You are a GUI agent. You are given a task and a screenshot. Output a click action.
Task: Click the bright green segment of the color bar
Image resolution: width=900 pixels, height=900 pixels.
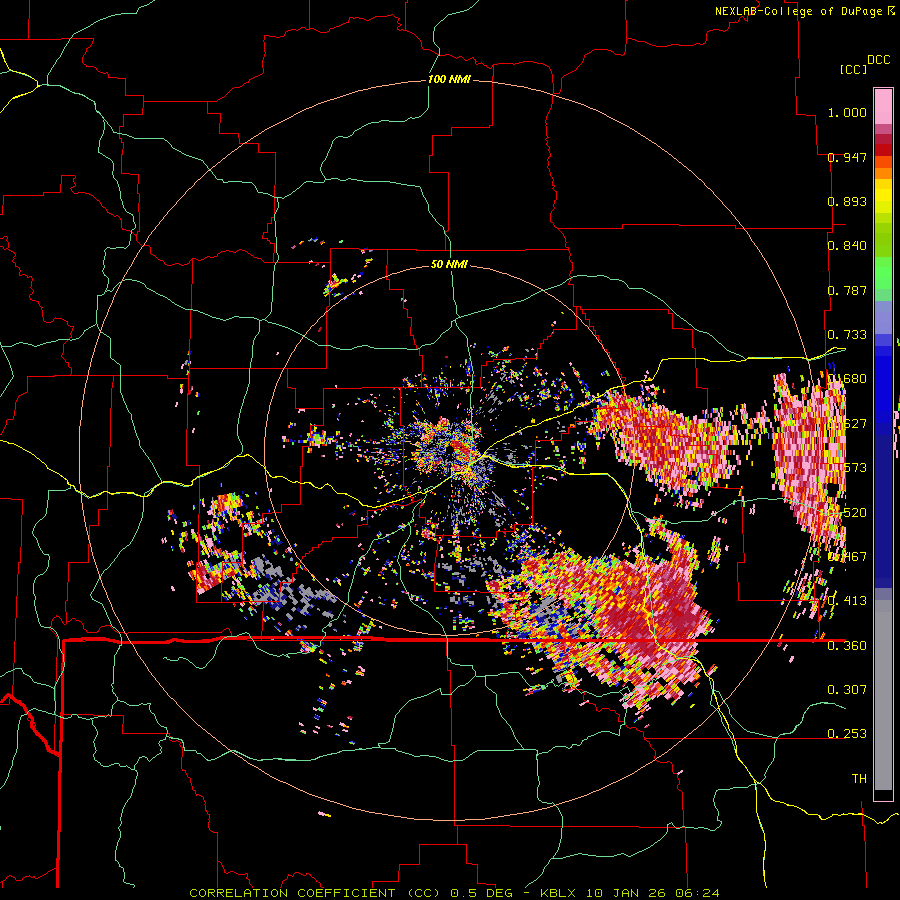pos(883,273)
